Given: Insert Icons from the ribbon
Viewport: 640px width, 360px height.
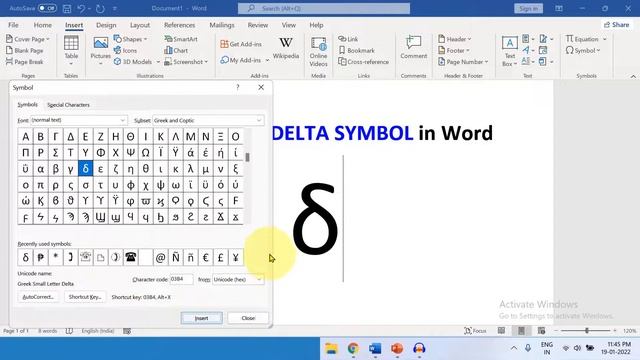Looking at the screenshot, I should [x=125, y=50].
